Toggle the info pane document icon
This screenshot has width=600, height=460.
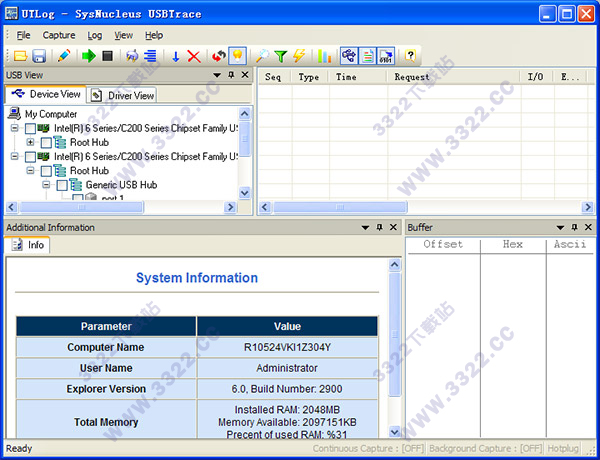367,56
